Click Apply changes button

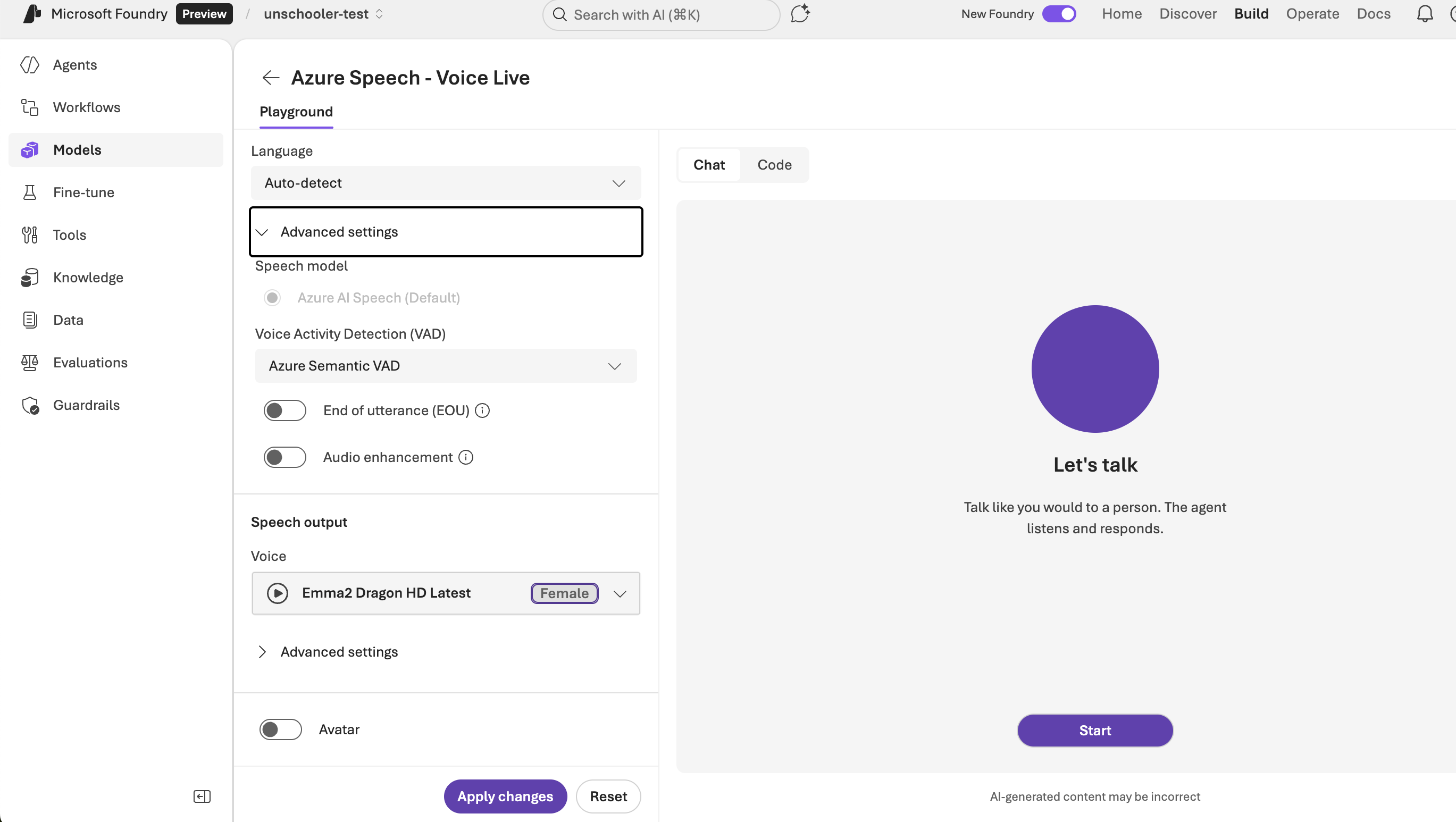[x=505, y=796]
